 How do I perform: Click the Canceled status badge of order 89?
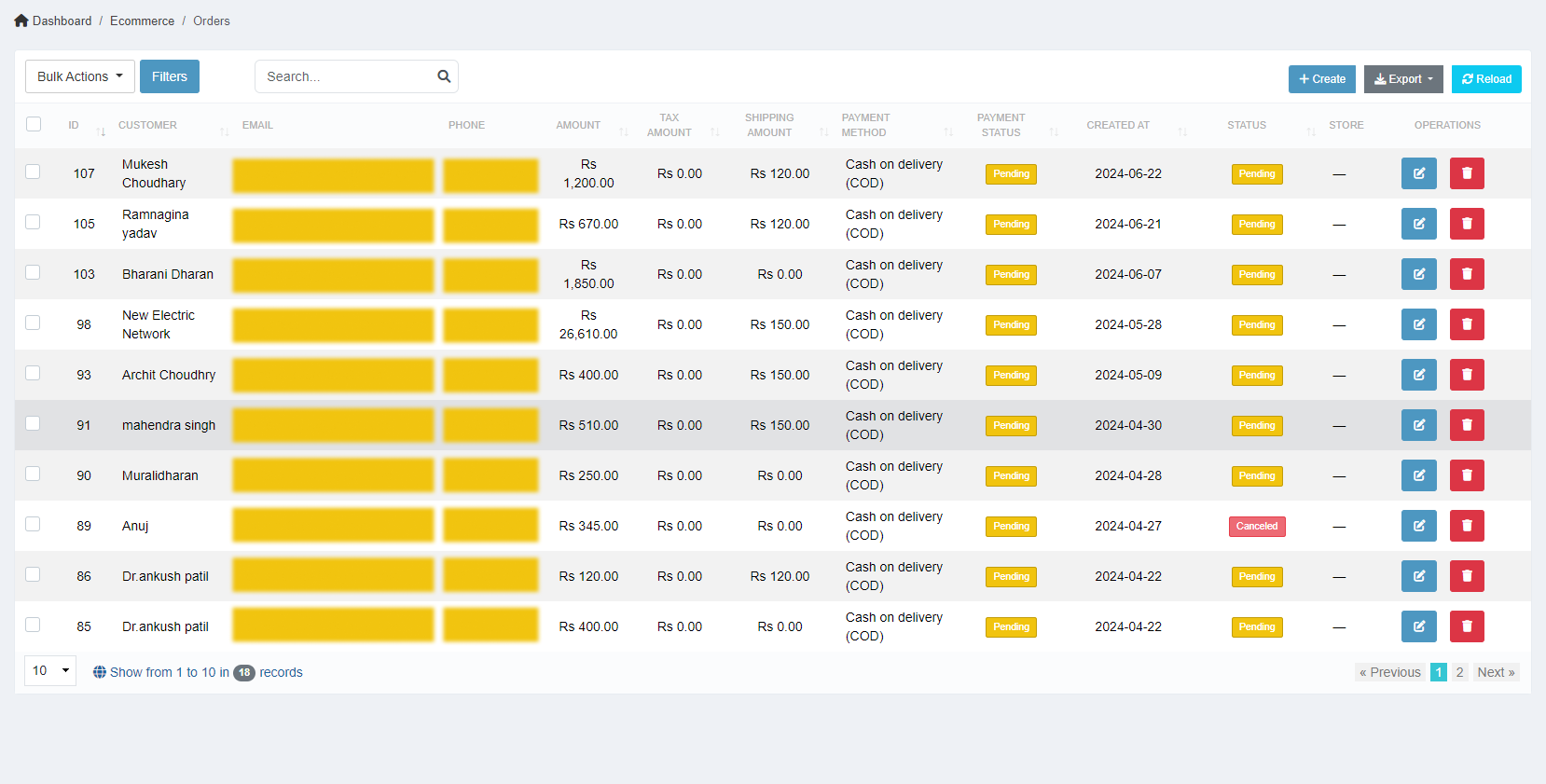point(1257,526)
